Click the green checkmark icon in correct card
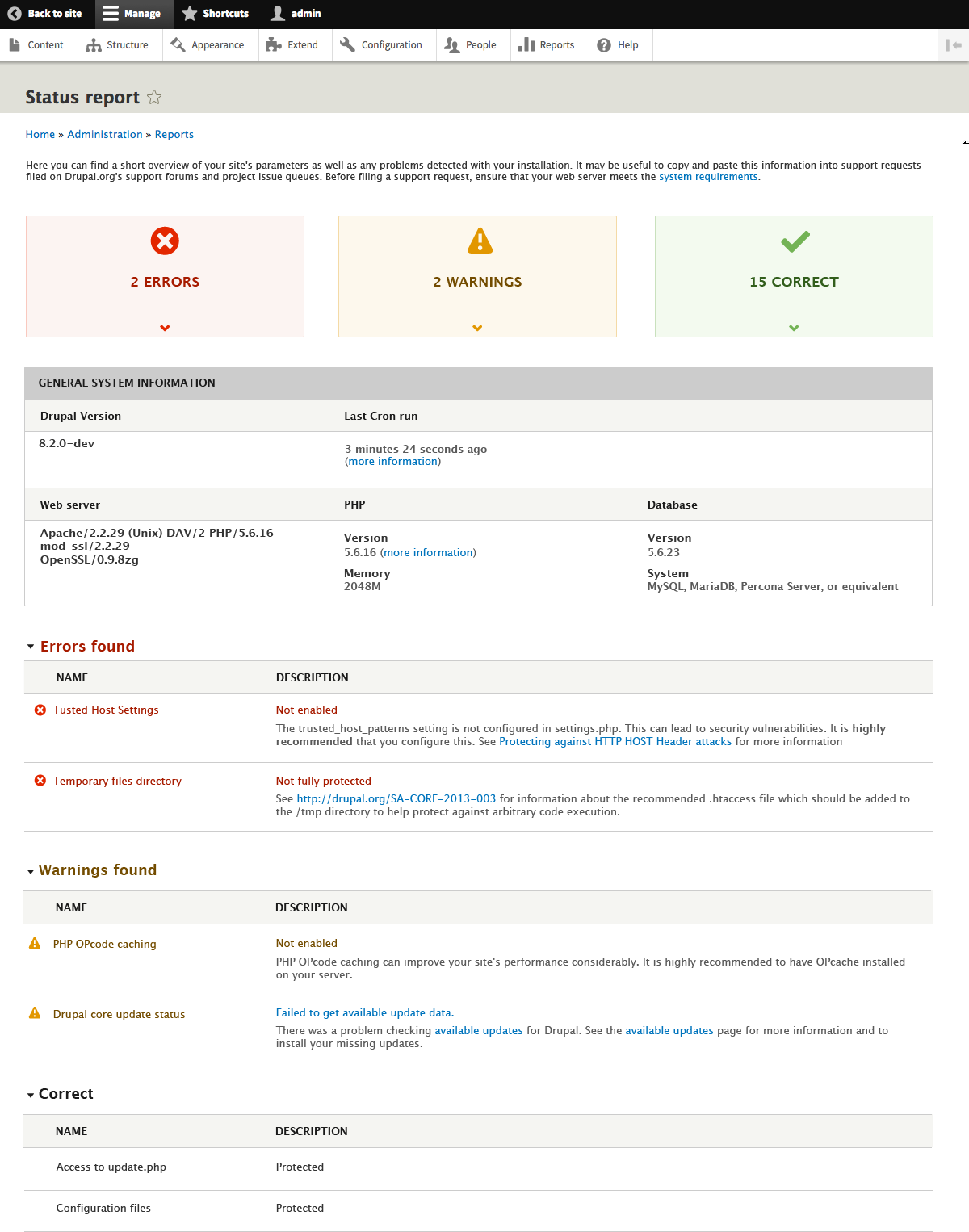The width and height of the screenshot is (969, 1232). [795, 241]
